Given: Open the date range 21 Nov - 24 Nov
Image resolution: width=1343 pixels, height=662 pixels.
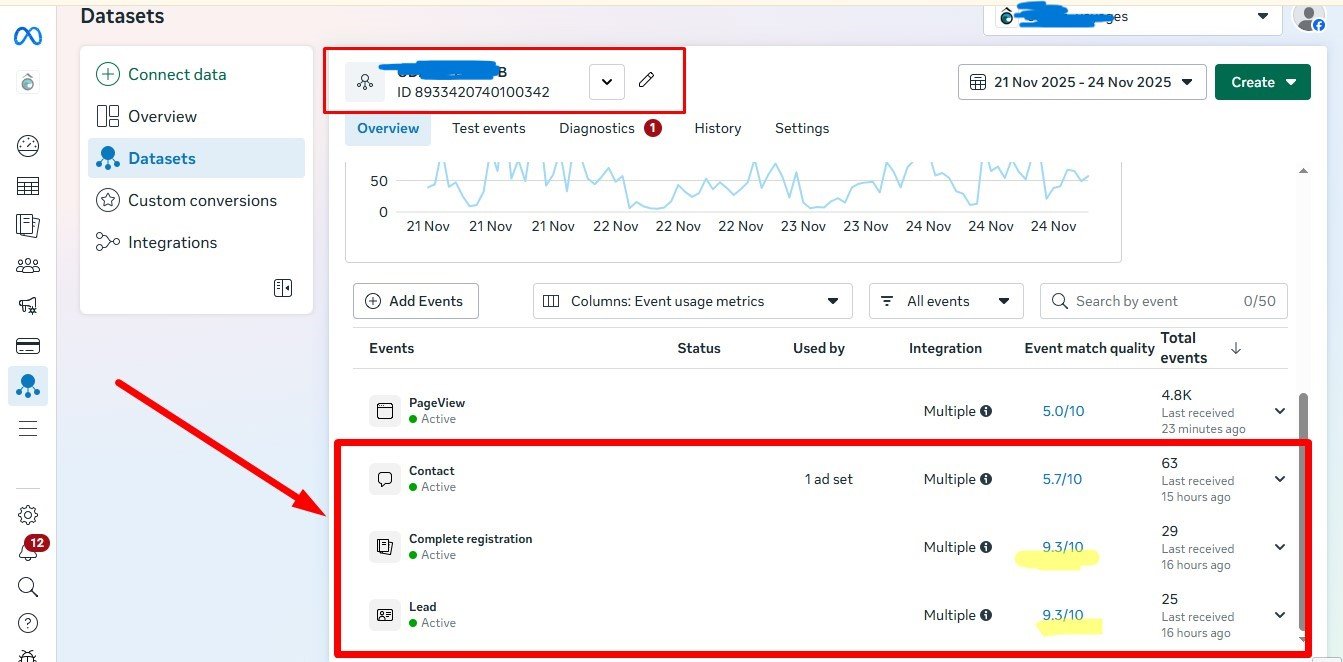Looking at the screenshot, I should click(x=1082, y=82).
